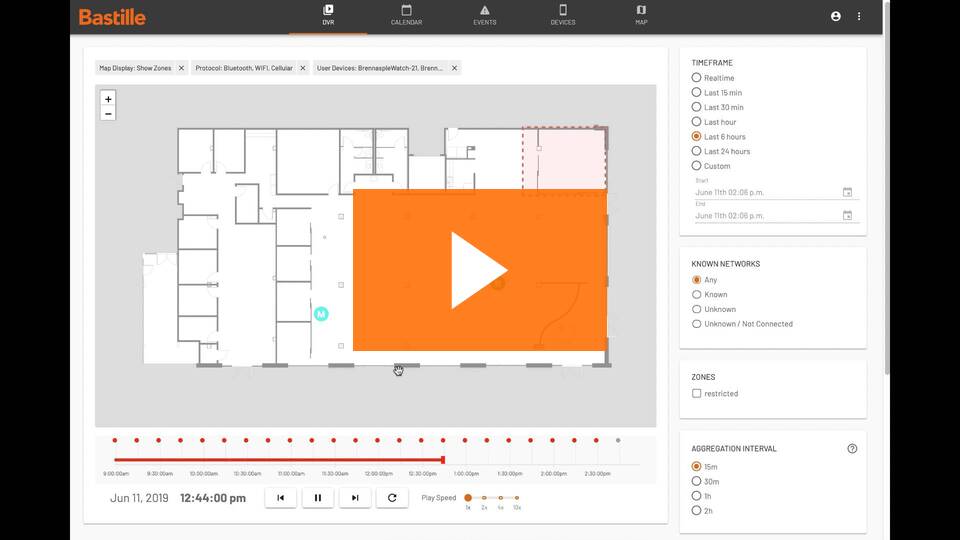Remove the Protocol filter chip
The width and height of the screenshot is (960, 540).
coord(302,68)
